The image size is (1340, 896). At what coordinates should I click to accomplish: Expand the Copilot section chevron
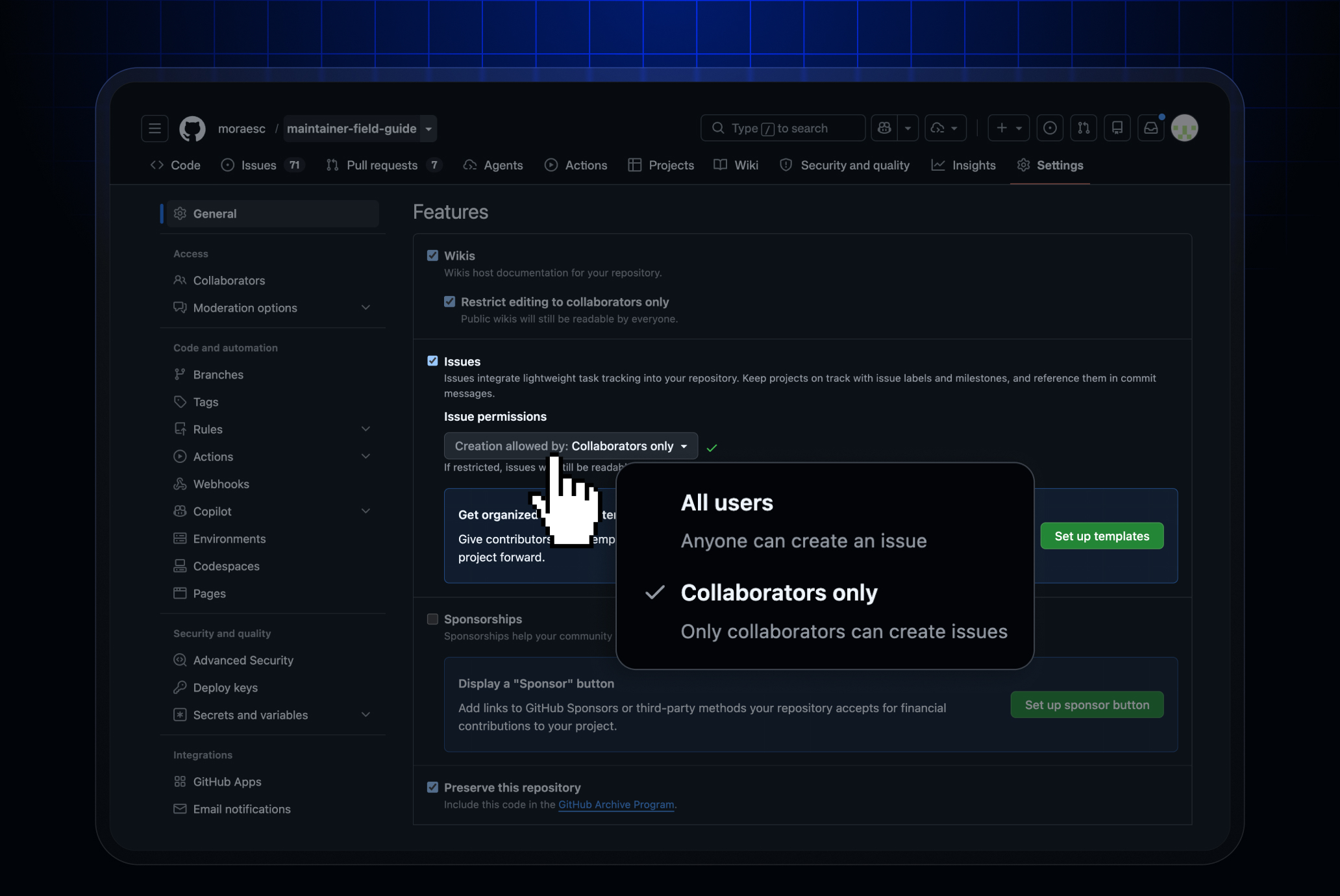coord(366,512)
